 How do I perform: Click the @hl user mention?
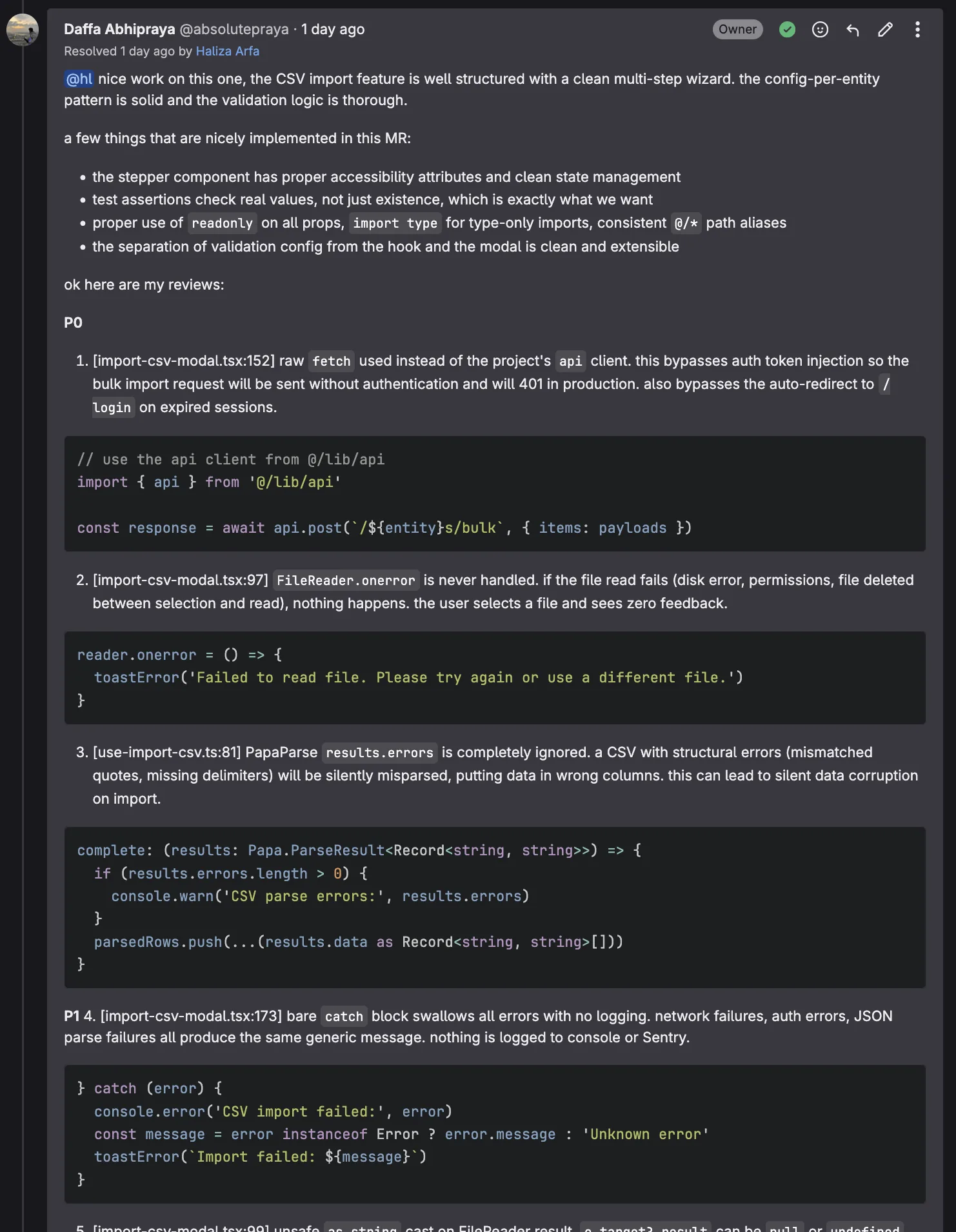click(79, 79)
